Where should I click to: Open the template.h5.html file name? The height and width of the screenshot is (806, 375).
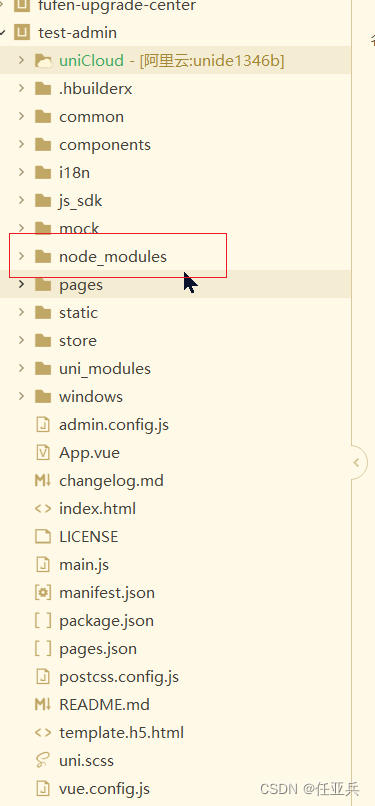[122, 732]
